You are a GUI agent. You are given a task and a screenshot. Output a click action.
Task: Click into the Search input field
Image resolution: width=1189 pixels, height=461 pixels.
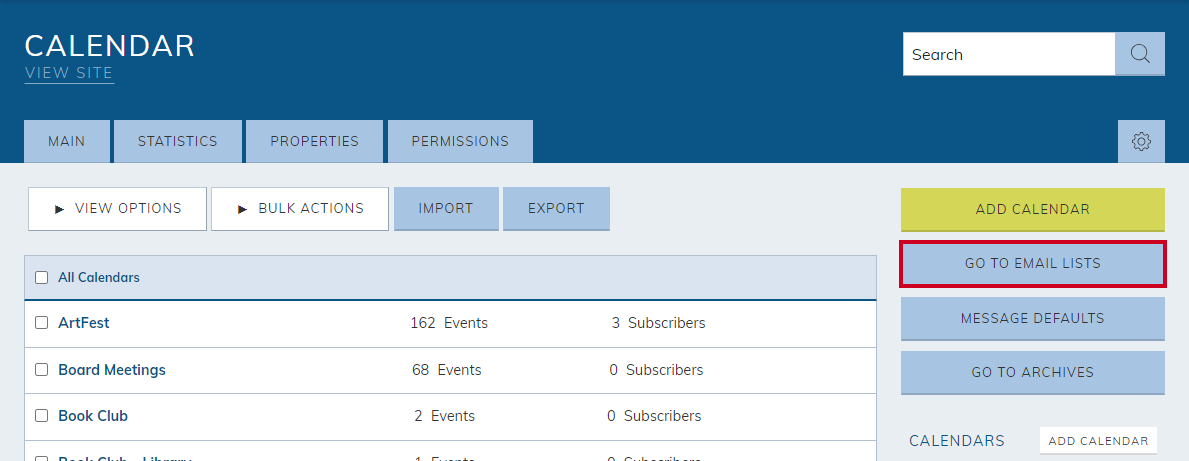1009,54
